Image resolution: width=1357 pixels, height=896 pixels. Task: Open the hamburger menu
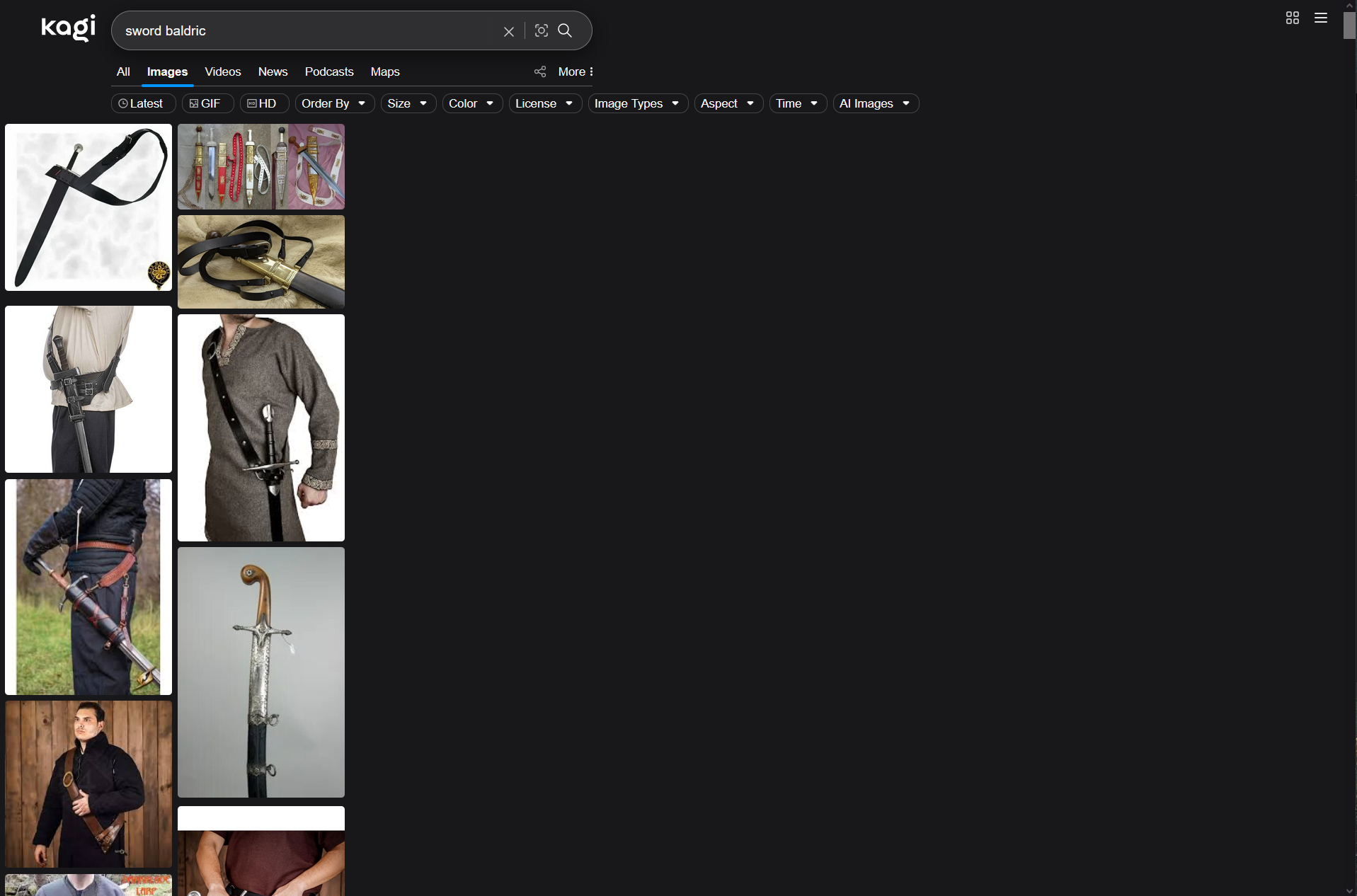click(1320, 18)
